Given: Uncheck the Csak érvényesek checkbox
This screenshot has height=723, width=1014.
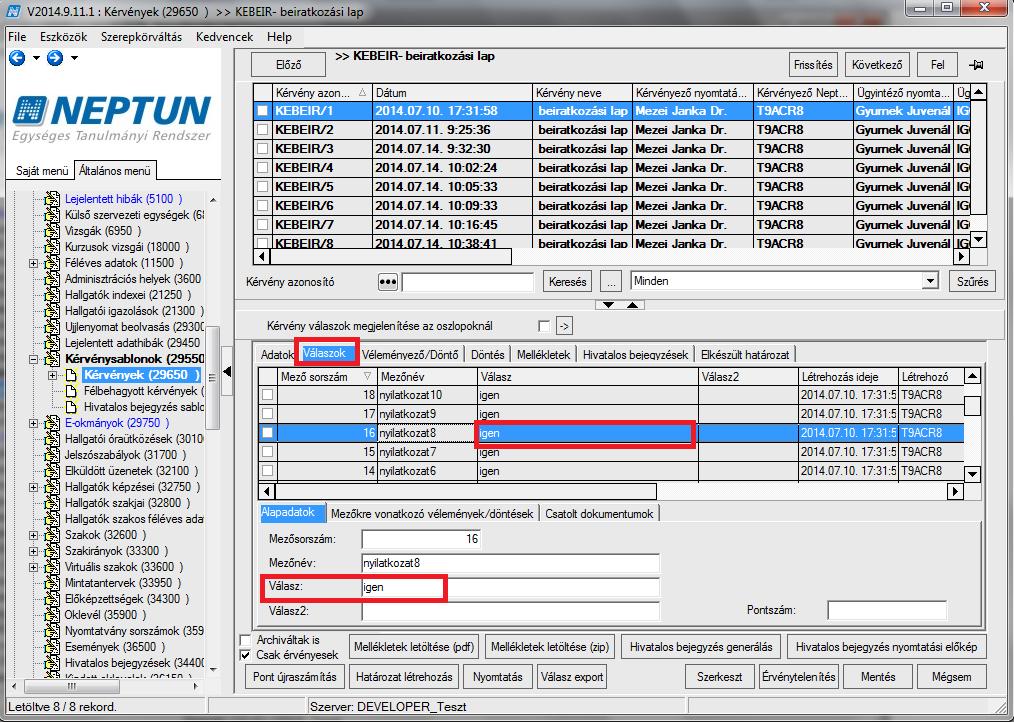Looking at the screenshot, I should pyautogui.click(x=246, y=655).
